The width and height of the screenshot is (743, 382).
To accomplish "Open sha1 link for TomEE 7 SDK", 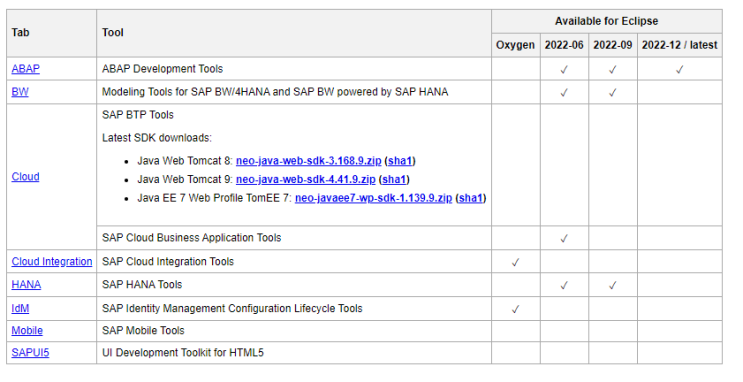I will tap(471, 198).
